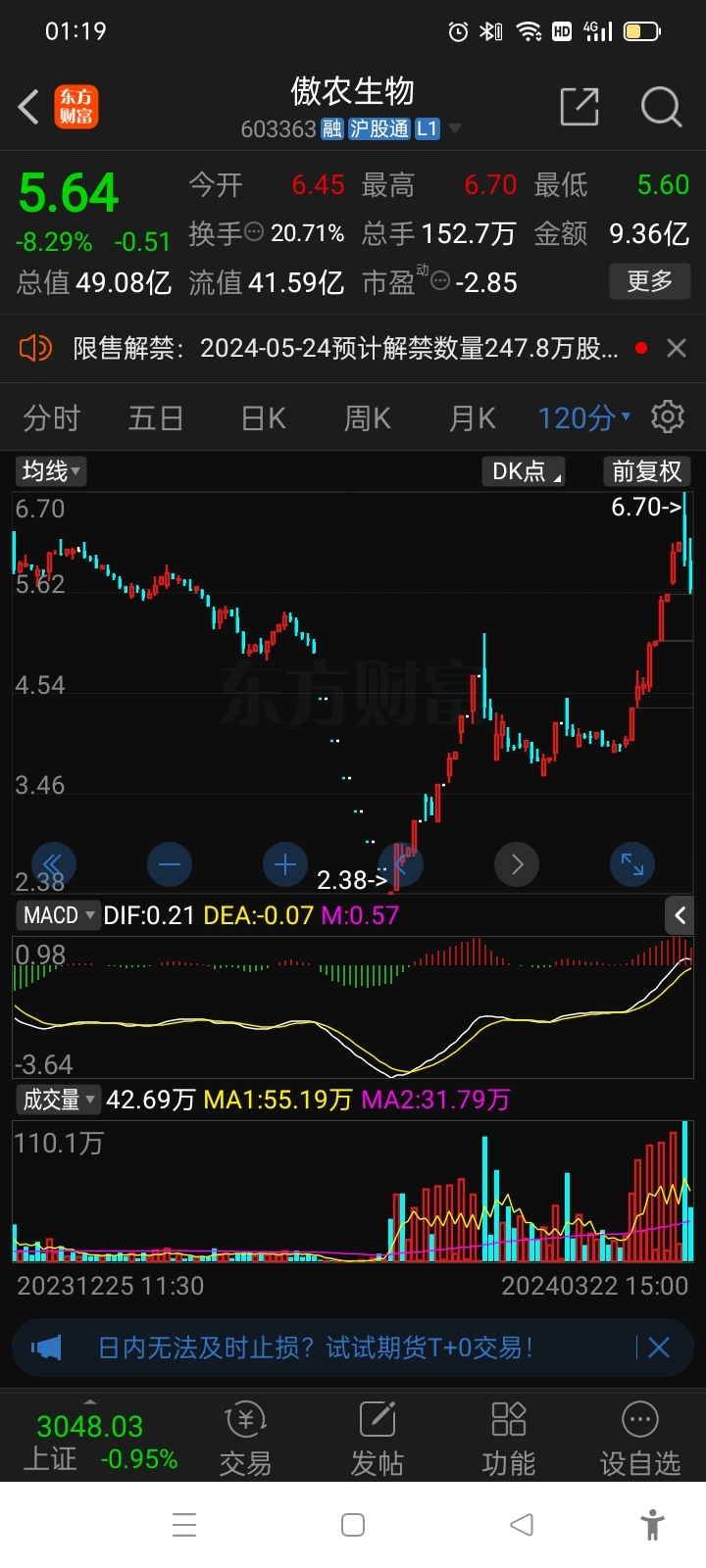Tap the L1 quote level tag

(428, 128)
